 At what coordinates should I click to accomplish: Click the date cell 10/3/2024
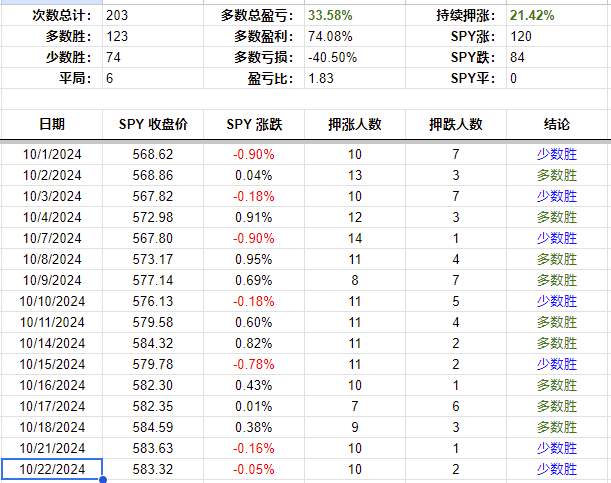pos(52,196)
